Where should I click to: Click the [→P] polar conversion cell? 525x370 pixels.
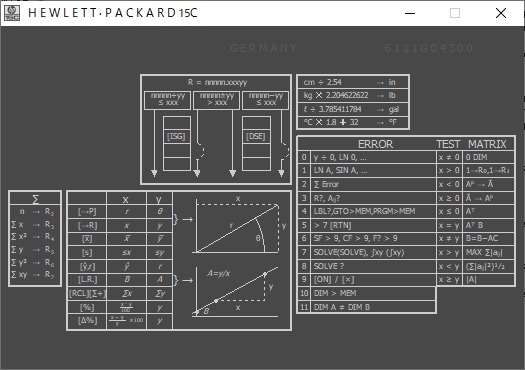[87, 212]
